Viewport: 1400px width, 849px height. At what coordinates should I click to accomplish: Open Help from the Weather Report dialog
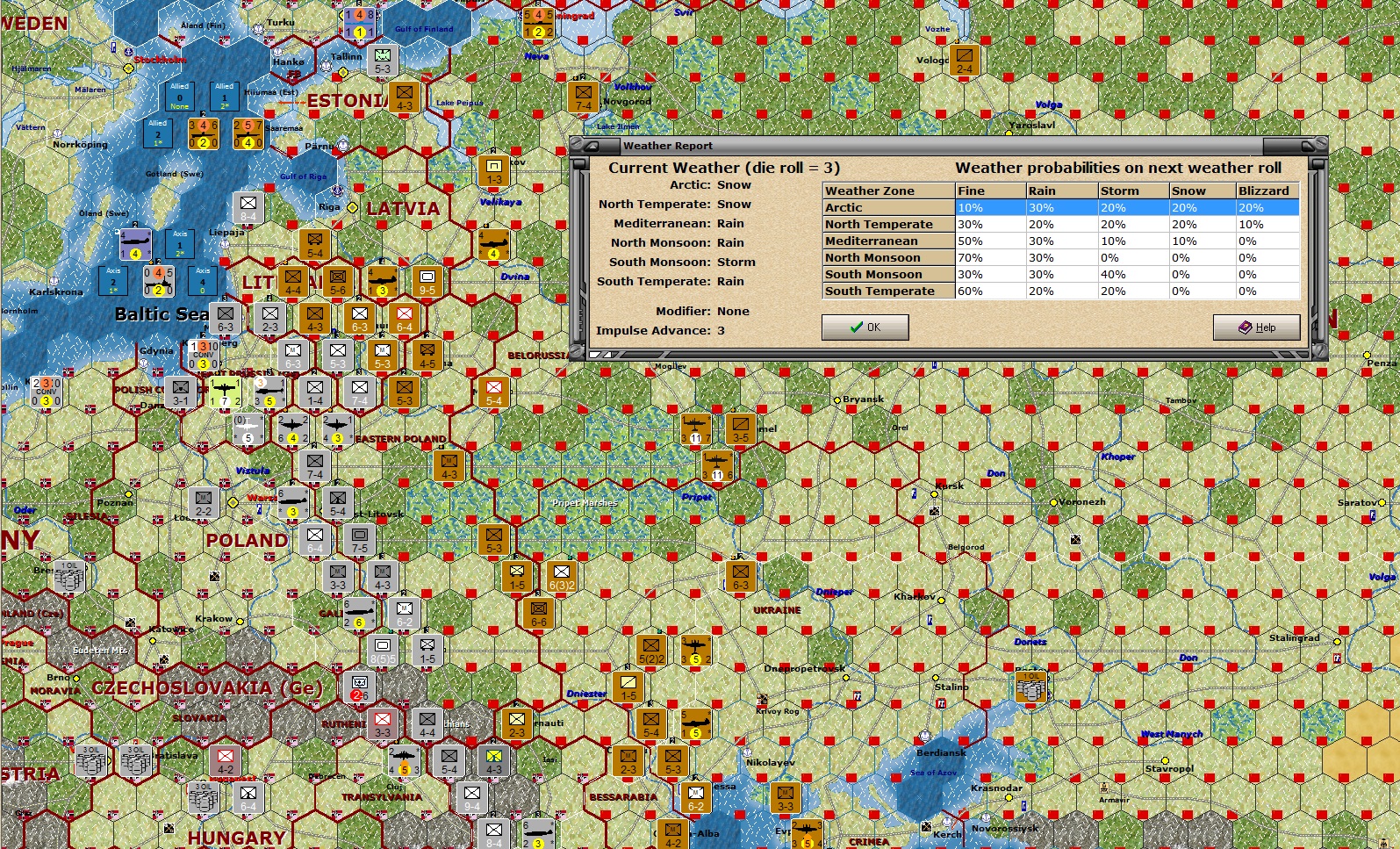pos(1256,327)
